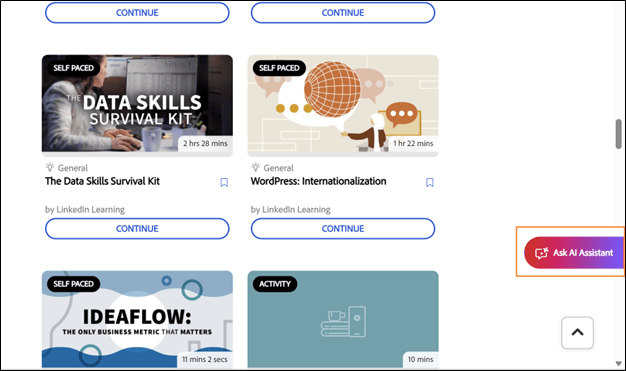Click the page scrollbar thumb
Image resolution: width=626 pixels, height=371 pixels.
pyautogui.click(x=618, y=134)
